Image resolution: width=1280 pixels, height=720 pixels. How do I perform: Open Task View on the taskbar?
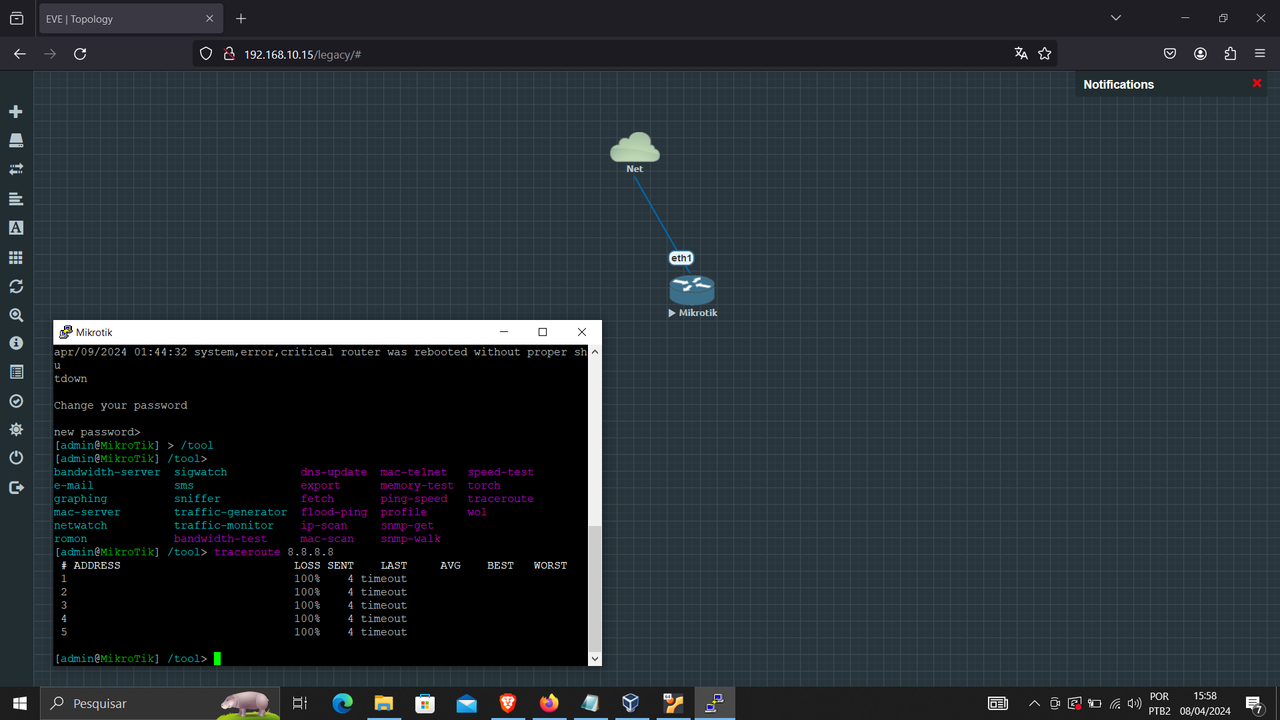click(x=300, y=703)
